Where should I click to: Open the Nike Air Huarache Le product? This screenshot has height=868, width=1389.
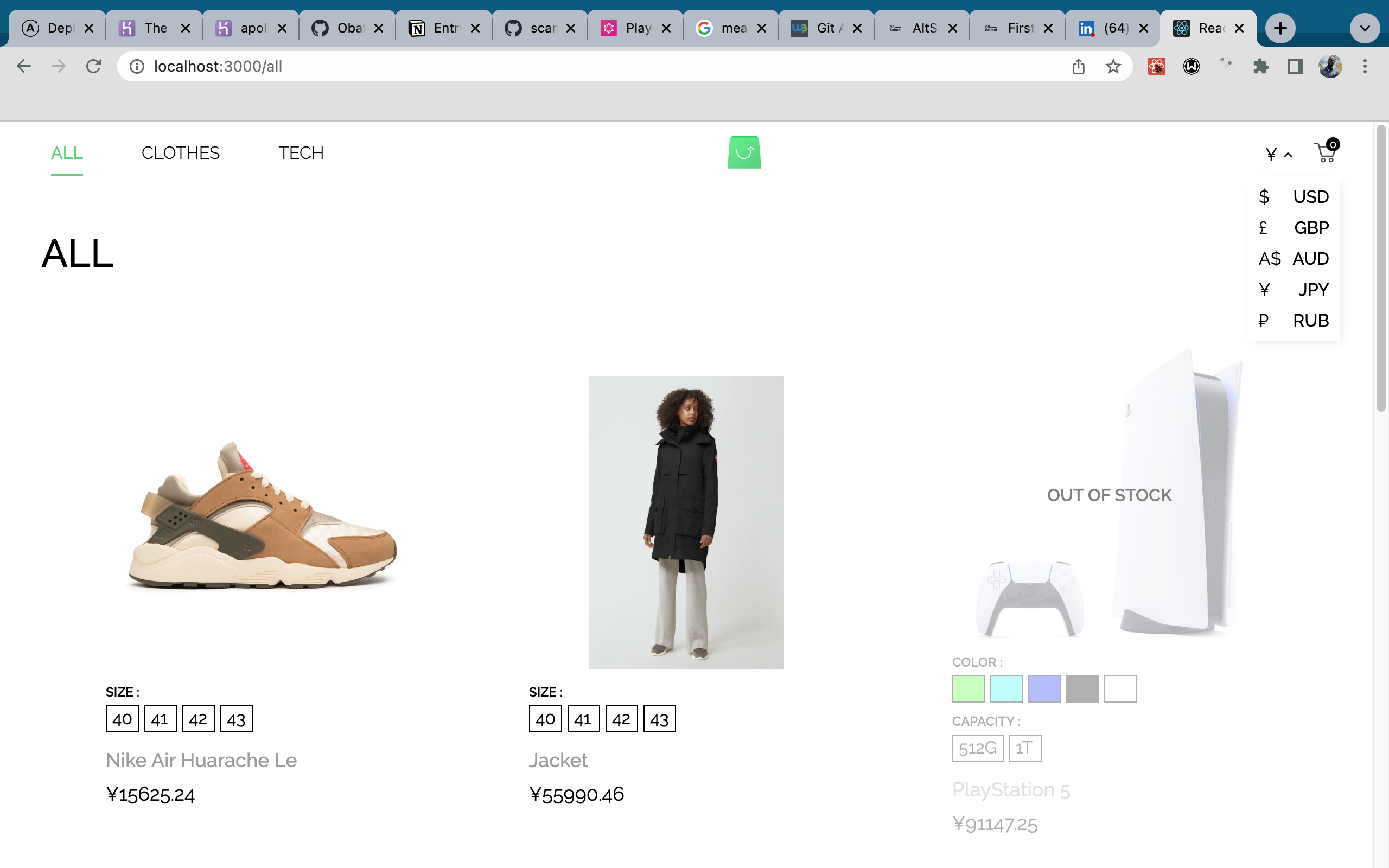[x=201, y=760]
